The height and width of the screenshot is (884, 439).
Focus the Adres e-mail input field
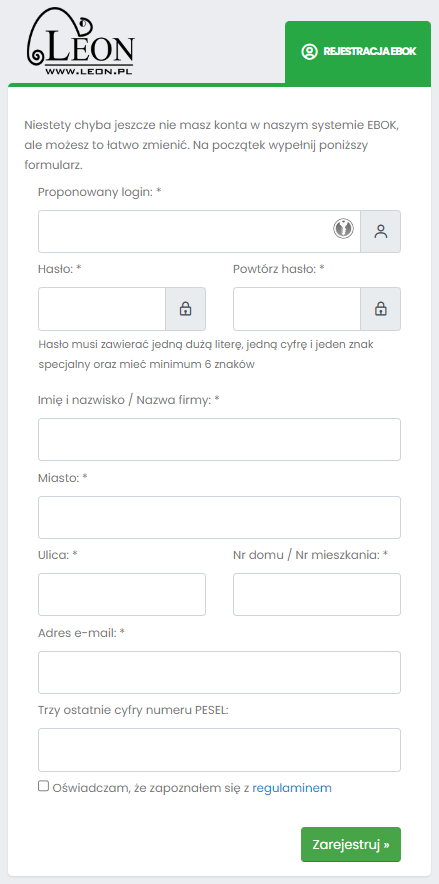tap(219, 673)
